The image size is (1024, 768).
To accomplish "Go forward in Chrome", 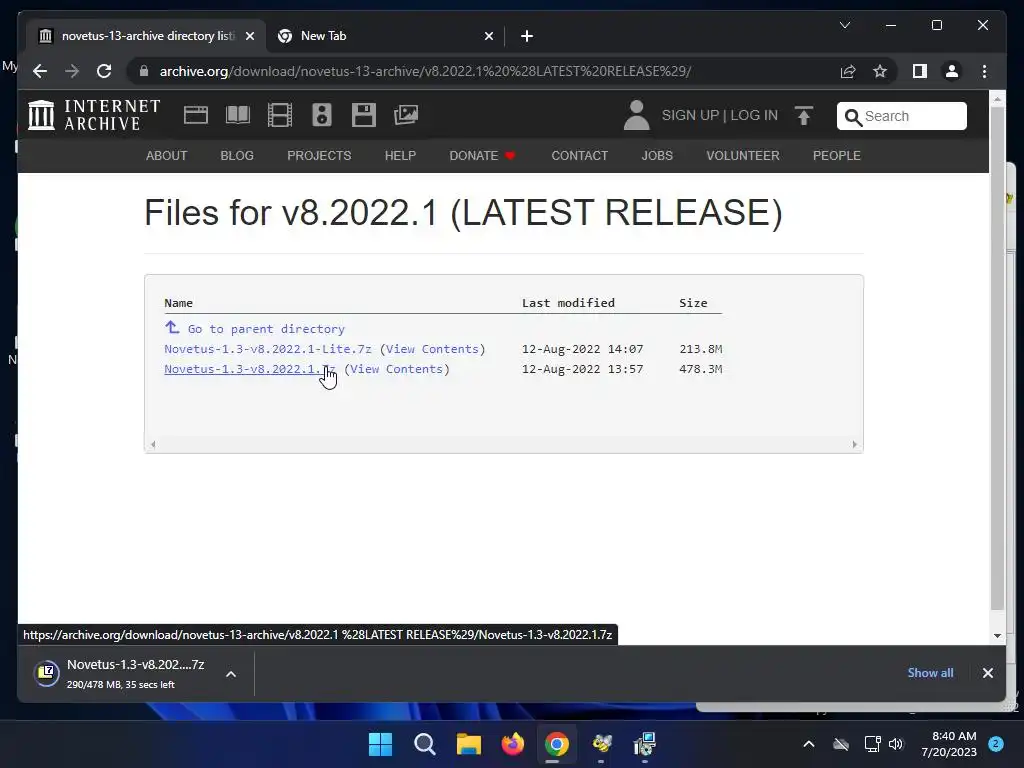I will (x=72, y=71).
